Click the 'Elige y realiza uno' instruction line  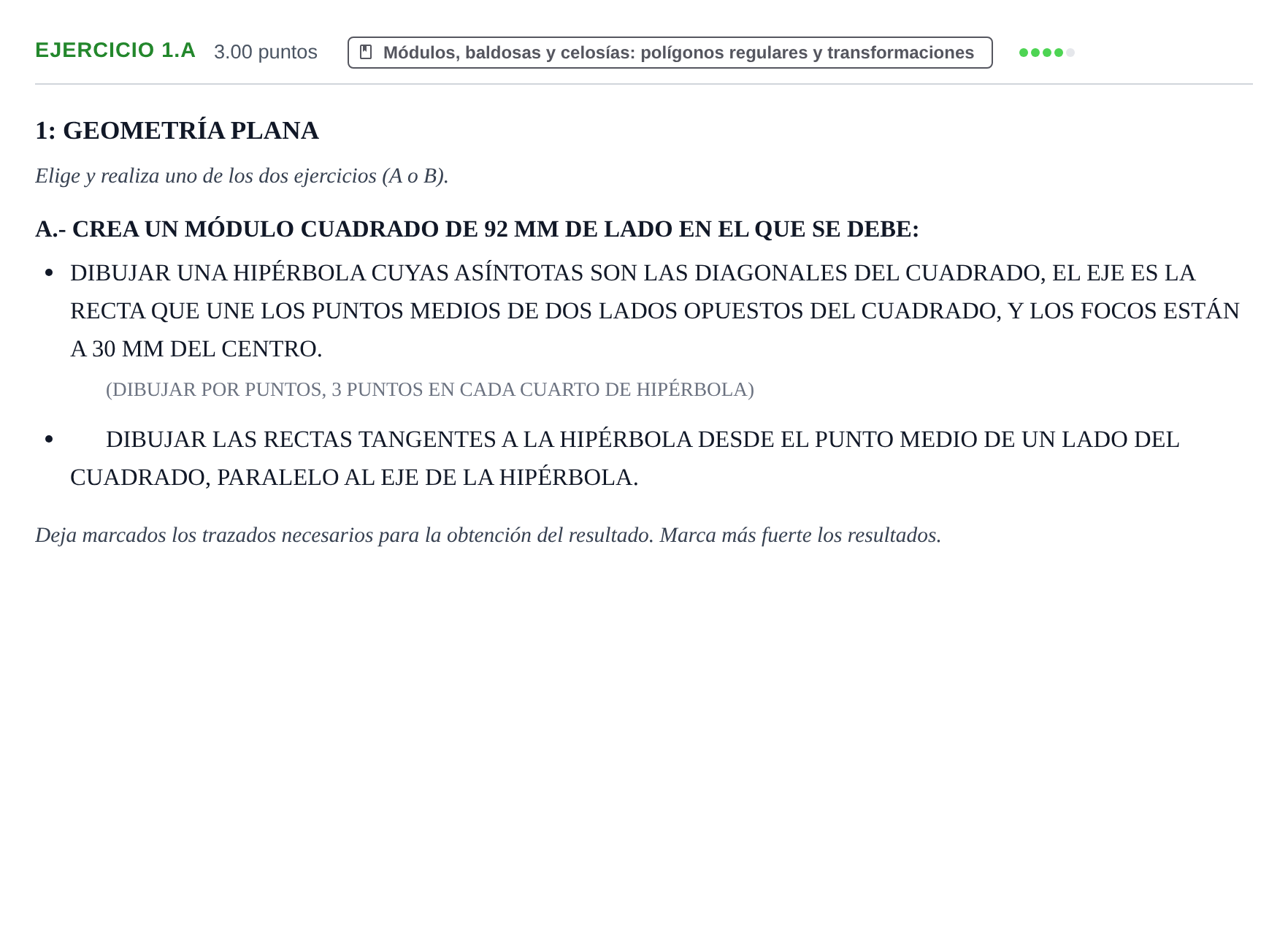242,176
